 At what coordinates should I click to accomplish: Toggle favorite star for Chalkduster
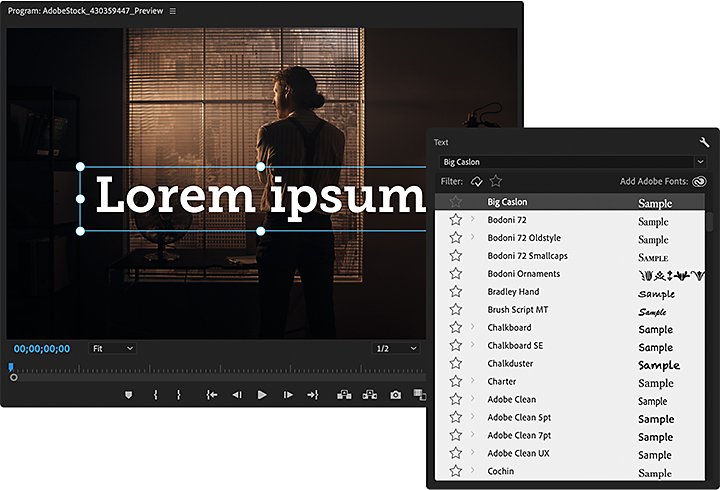point(456,363)
